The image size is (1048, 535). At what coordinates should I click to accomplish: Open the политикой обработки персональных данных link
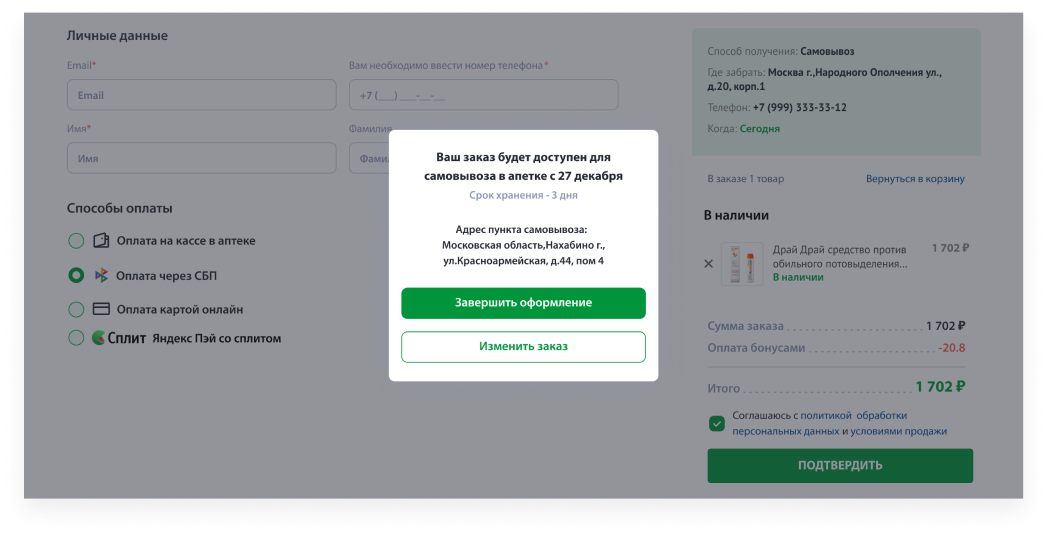(820, 423)
